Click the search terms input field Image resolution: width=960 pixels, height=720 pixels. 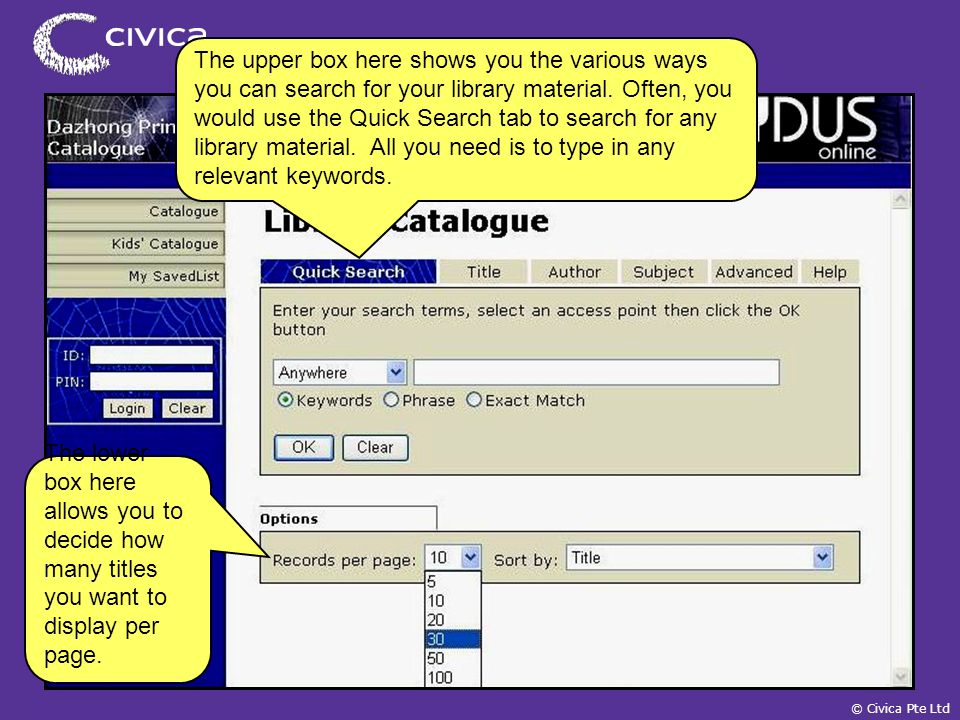pos(596,372)
